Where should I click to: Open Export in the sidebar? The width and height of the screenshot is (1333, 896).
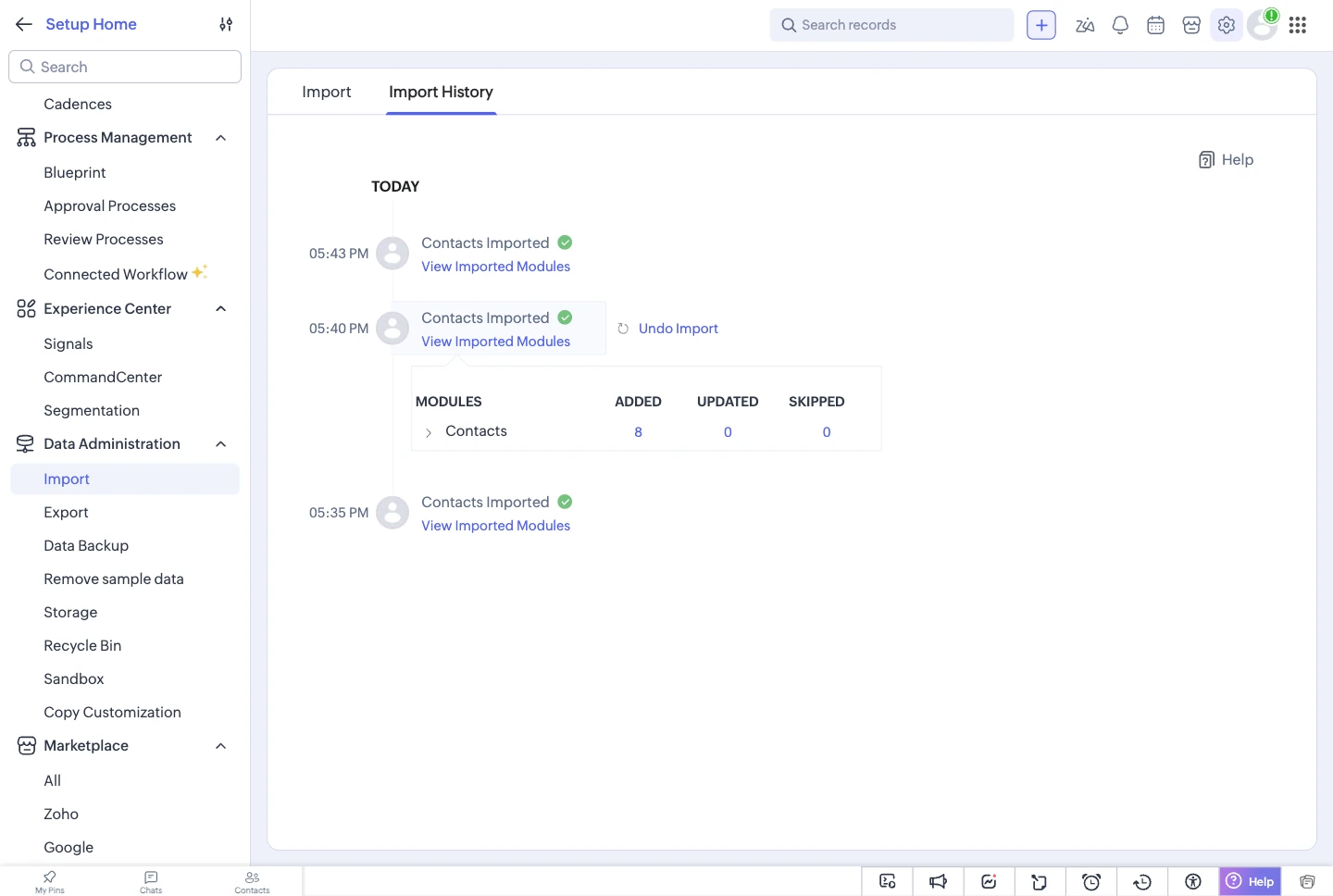(66, 513)
